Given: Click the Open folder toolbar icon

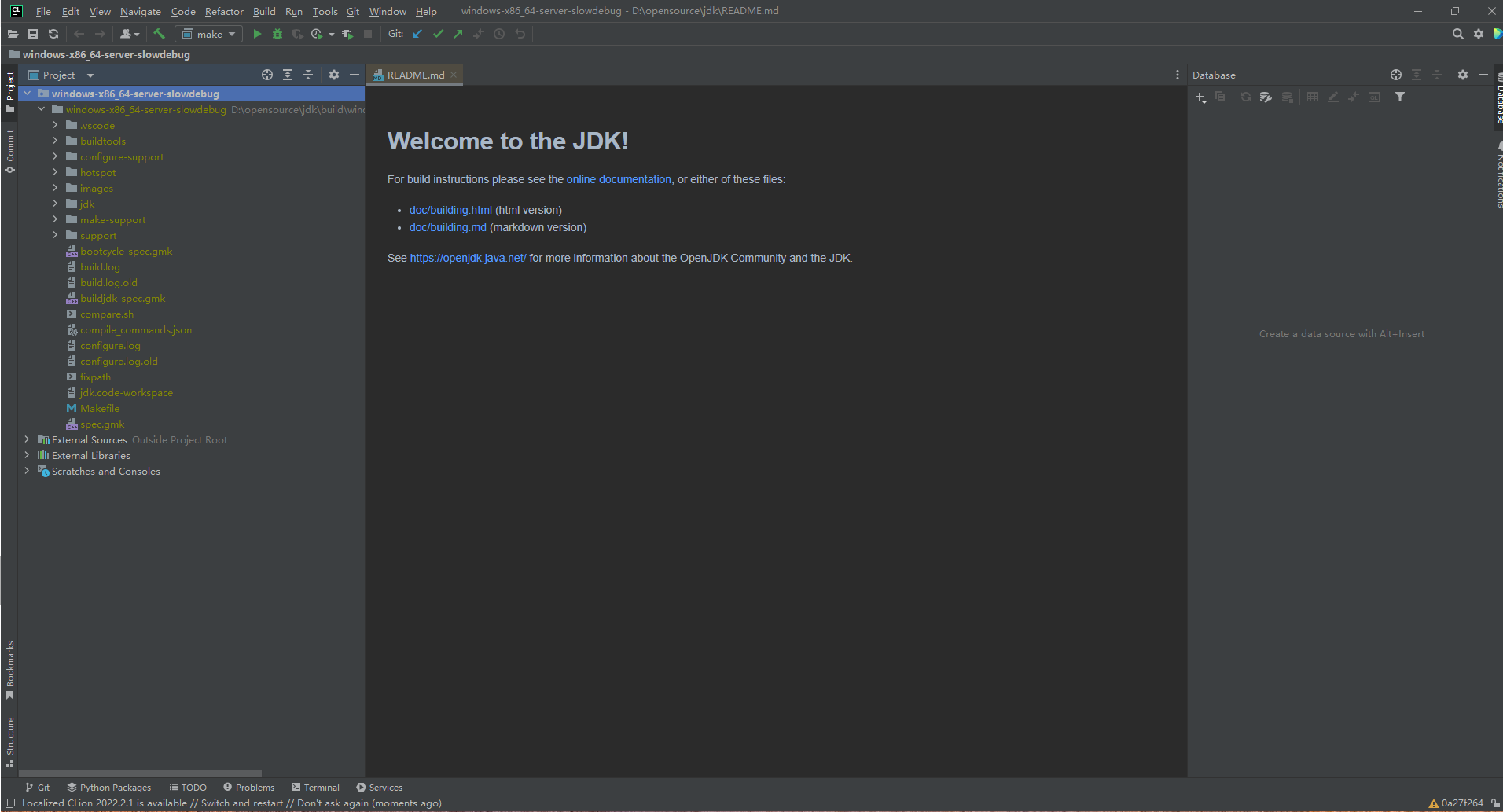Looking at the screenshot, I should pyautogui.click(x=13, y=34).
